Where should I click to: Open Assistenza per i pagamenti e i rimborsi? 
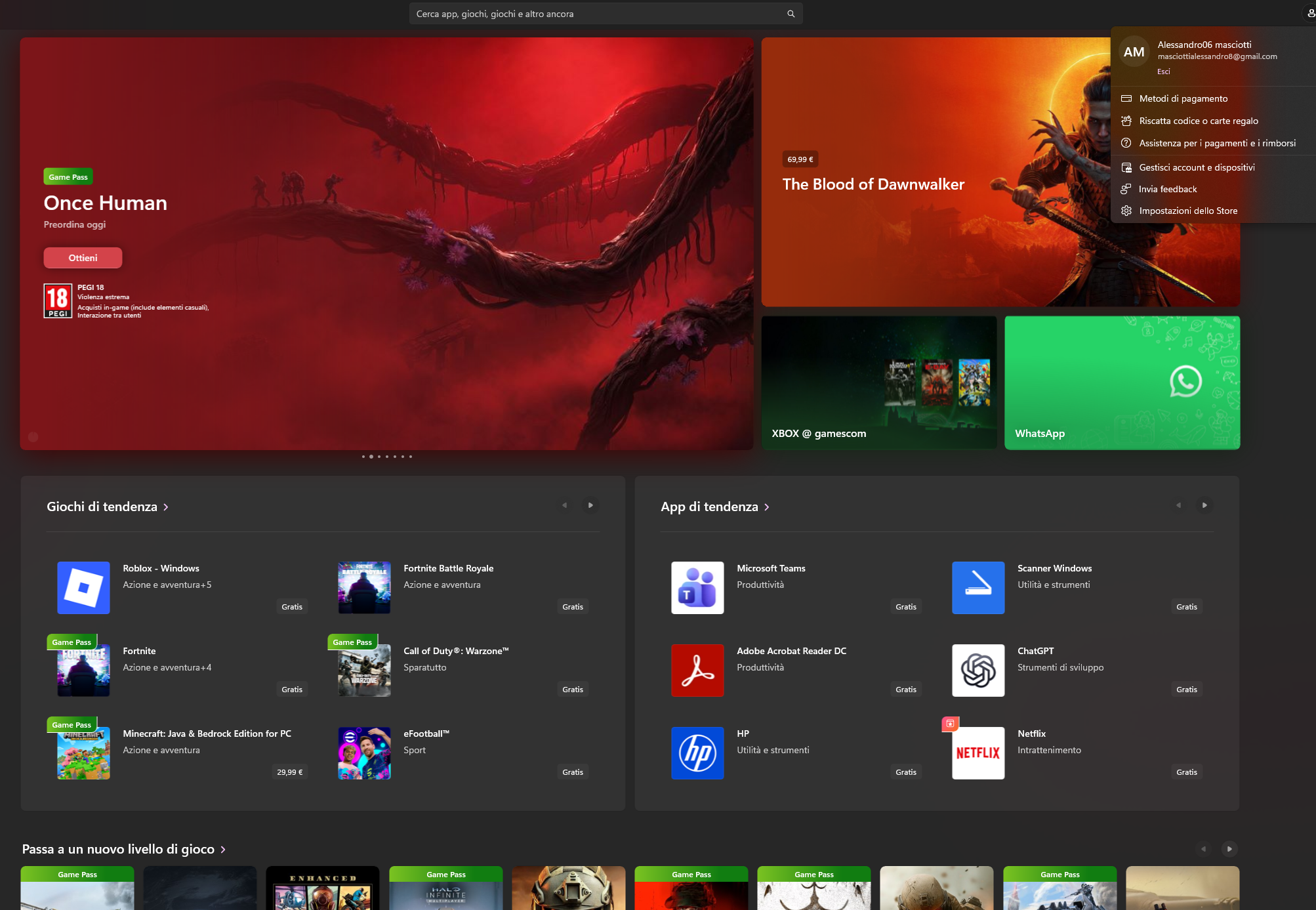pyautogui.click(x=1213, y=143)
